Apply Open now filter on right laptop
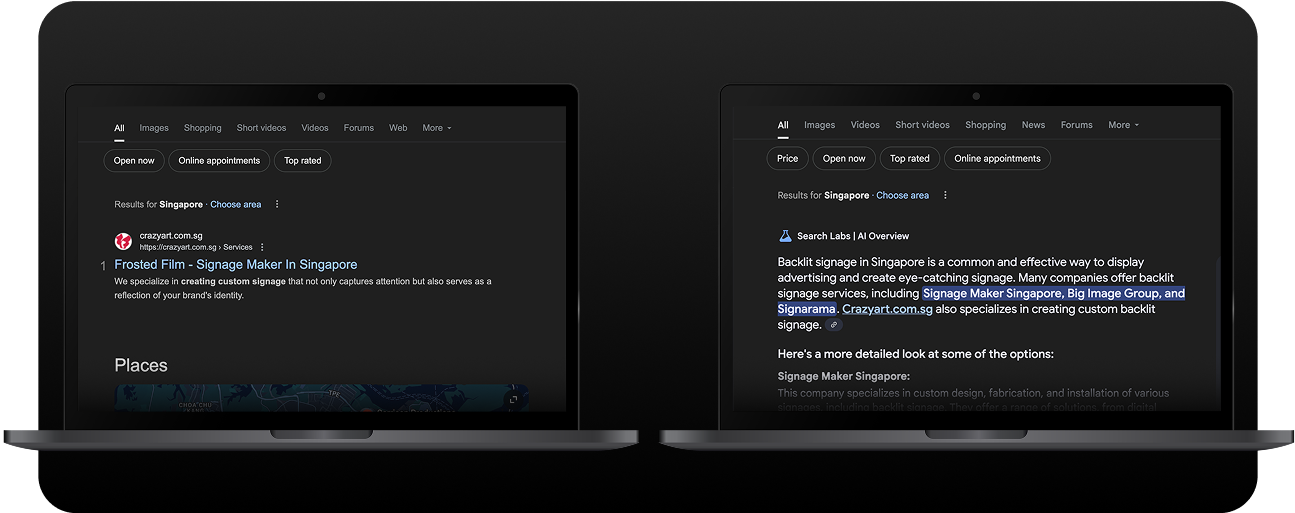 pos(844,158)
